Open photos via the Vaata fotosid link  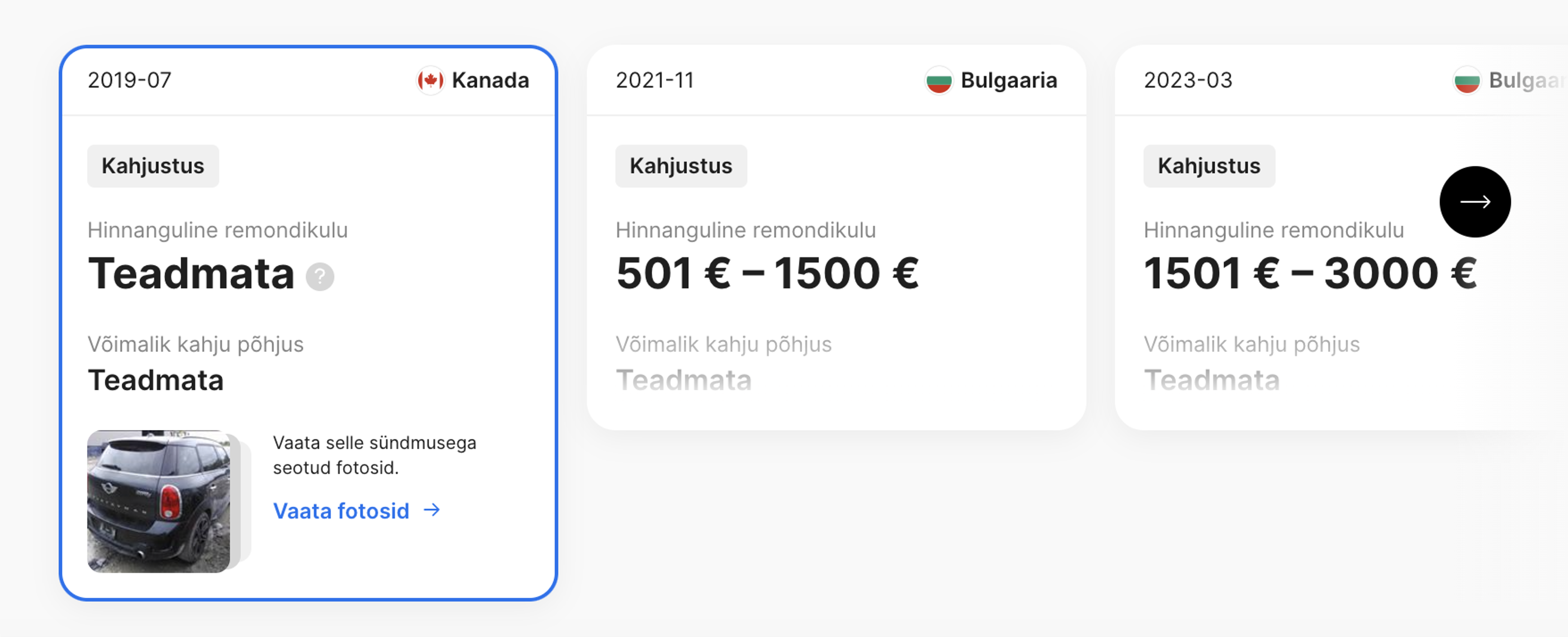tap(341, 511)
